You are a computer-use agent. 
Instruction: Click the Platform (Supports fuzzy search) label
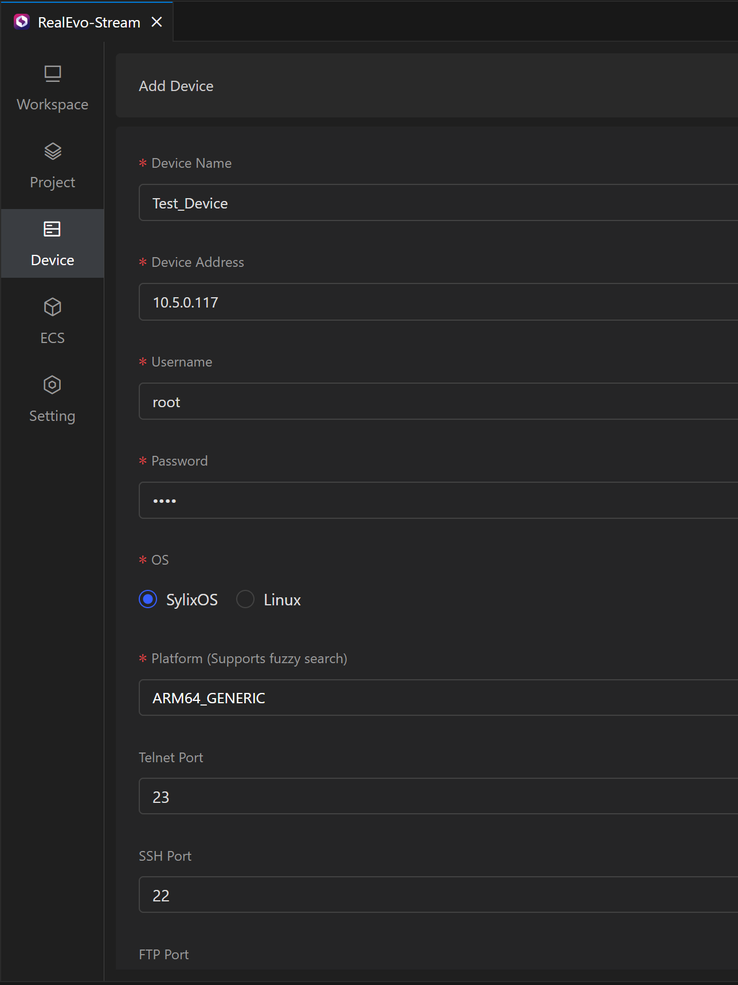249,658
